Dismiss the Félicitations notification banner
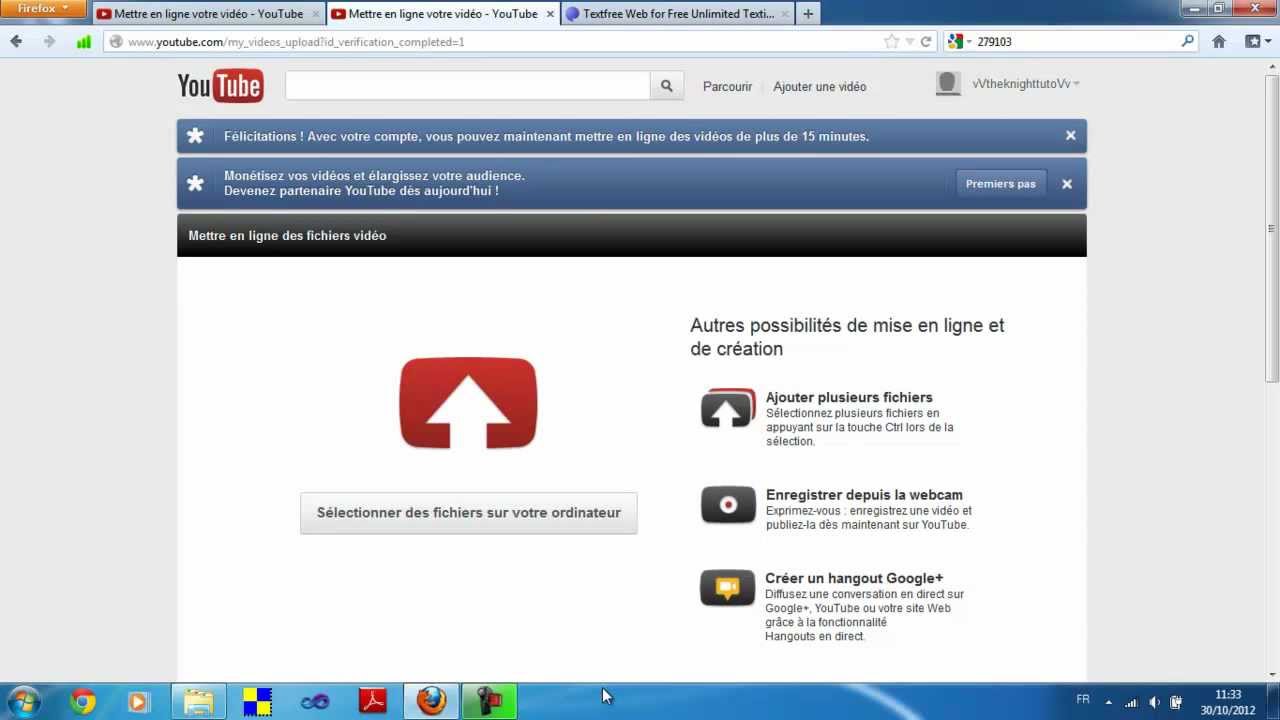 pos(1070,135)
